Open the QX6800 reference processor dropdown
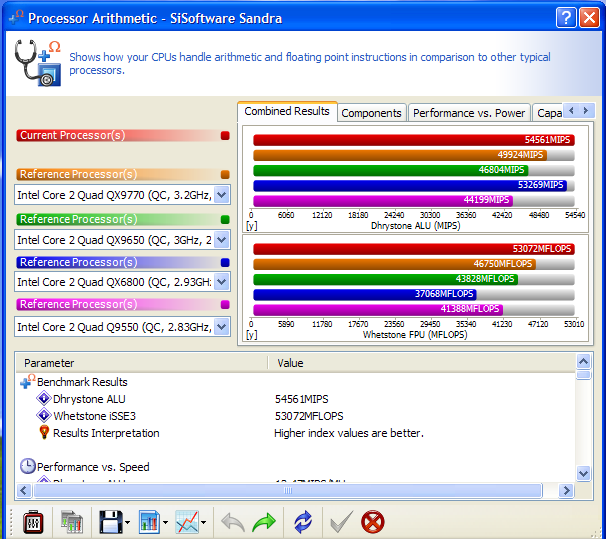The height and width of the screenshot is (539, 606). (x=222, y=281)
